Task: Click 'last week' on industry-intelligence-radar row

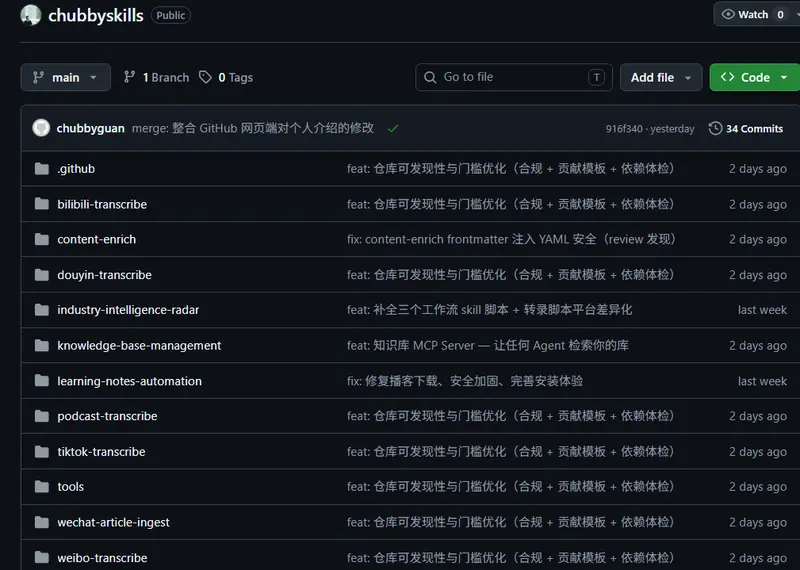Action: point(762,310)
